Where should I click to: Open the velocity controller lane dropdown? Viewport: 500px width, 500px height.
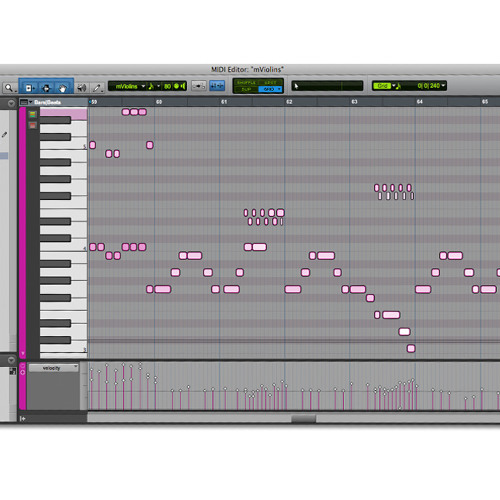click(x=53, y=368)
